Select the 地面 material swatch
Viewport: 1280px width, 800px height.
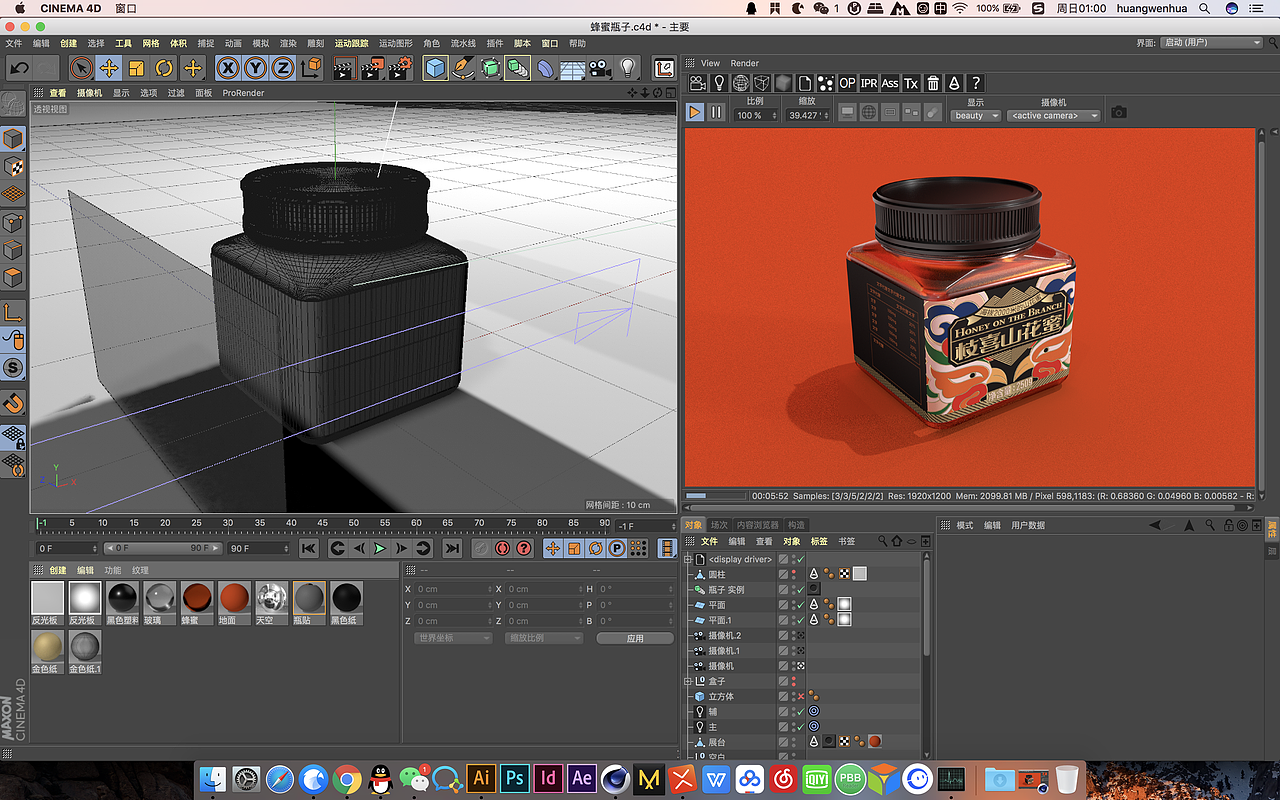pos(234,603)
